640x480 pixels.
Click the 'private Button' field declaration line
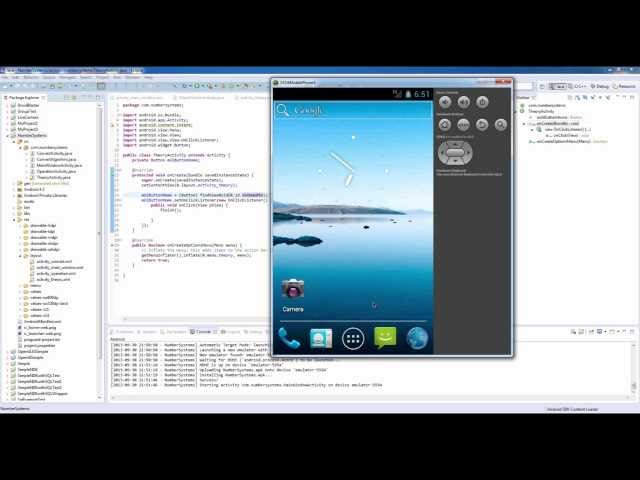166,160
